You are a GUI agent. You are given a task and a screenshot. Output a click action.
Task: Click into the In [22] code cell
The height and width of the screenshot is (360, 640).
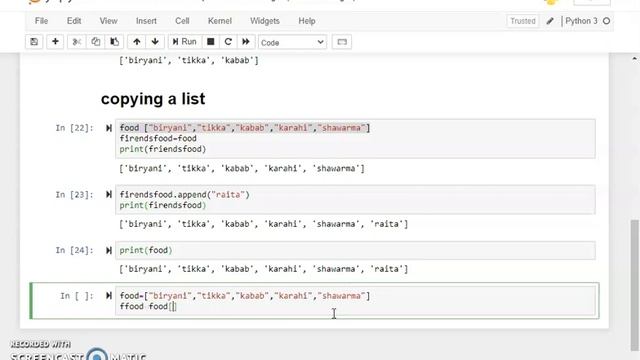(355, 139)
